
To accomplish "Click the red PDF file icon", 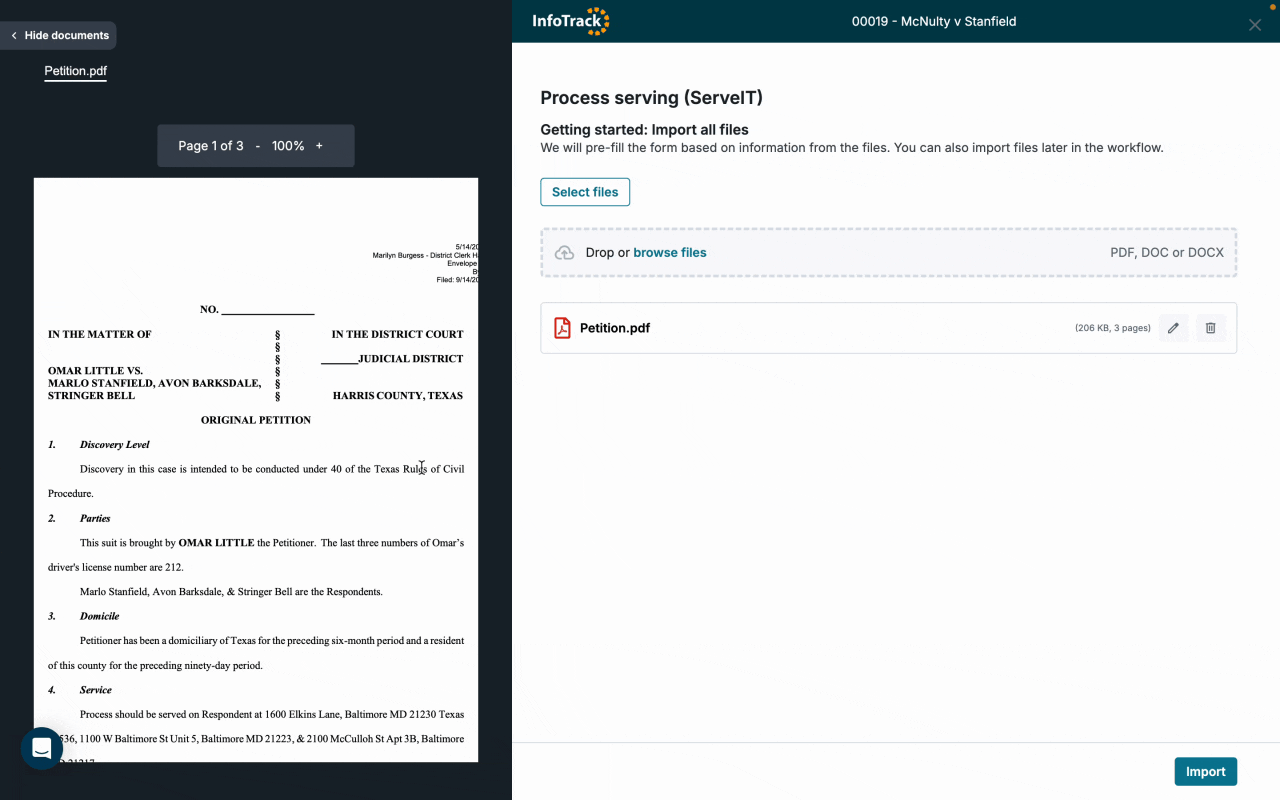I will [x=562, y=328].
